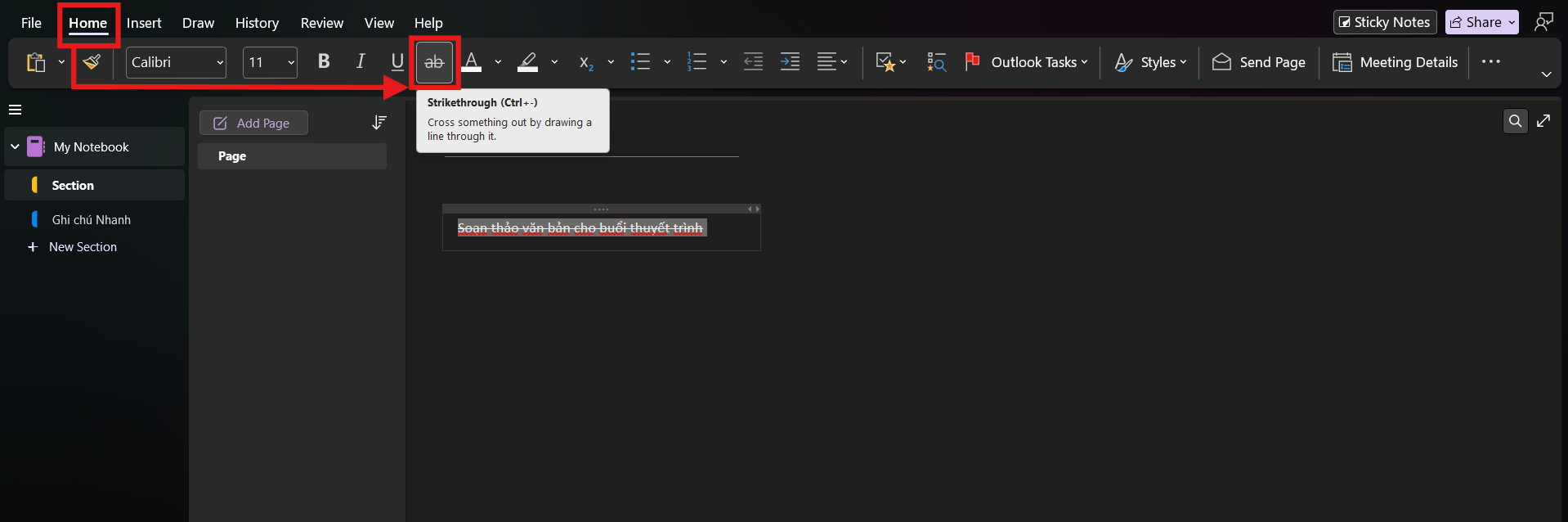Click the search magnifier icon
The width and height of the screenshot is (1568, 522).
pyautogui.click(x=1516, y=121)
